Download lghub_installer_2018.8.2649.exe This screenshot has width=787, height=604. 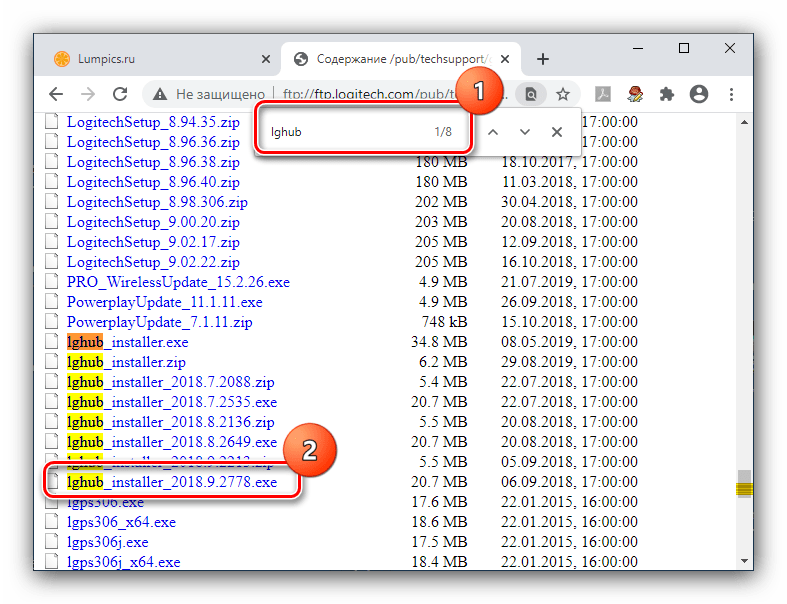click(x=172, y=443)
